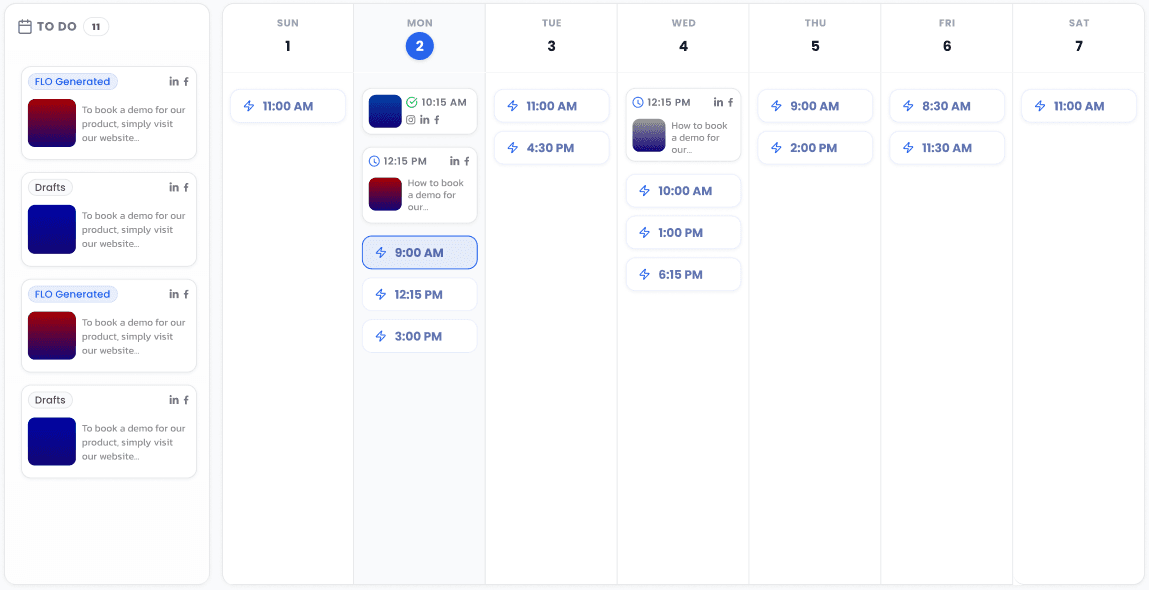Select the highlighted MON 2 day header
1149x590 pixels.
[x=420, y=38]
